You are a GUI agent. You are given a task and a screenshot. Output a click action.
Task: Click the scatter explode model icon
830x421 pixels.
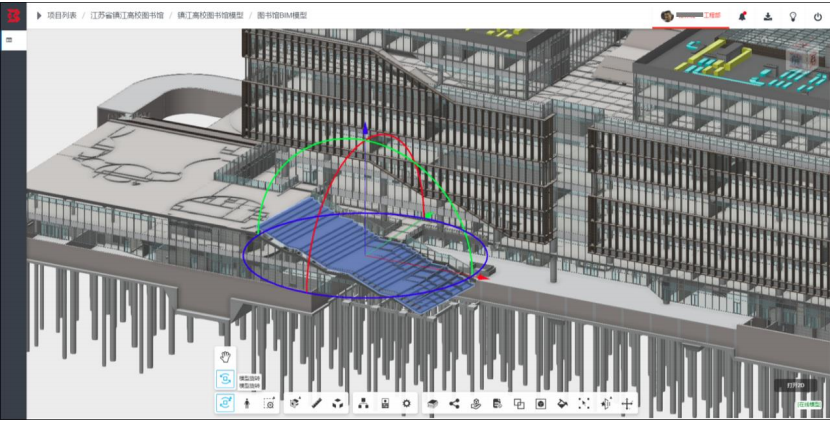pos(584,404)
